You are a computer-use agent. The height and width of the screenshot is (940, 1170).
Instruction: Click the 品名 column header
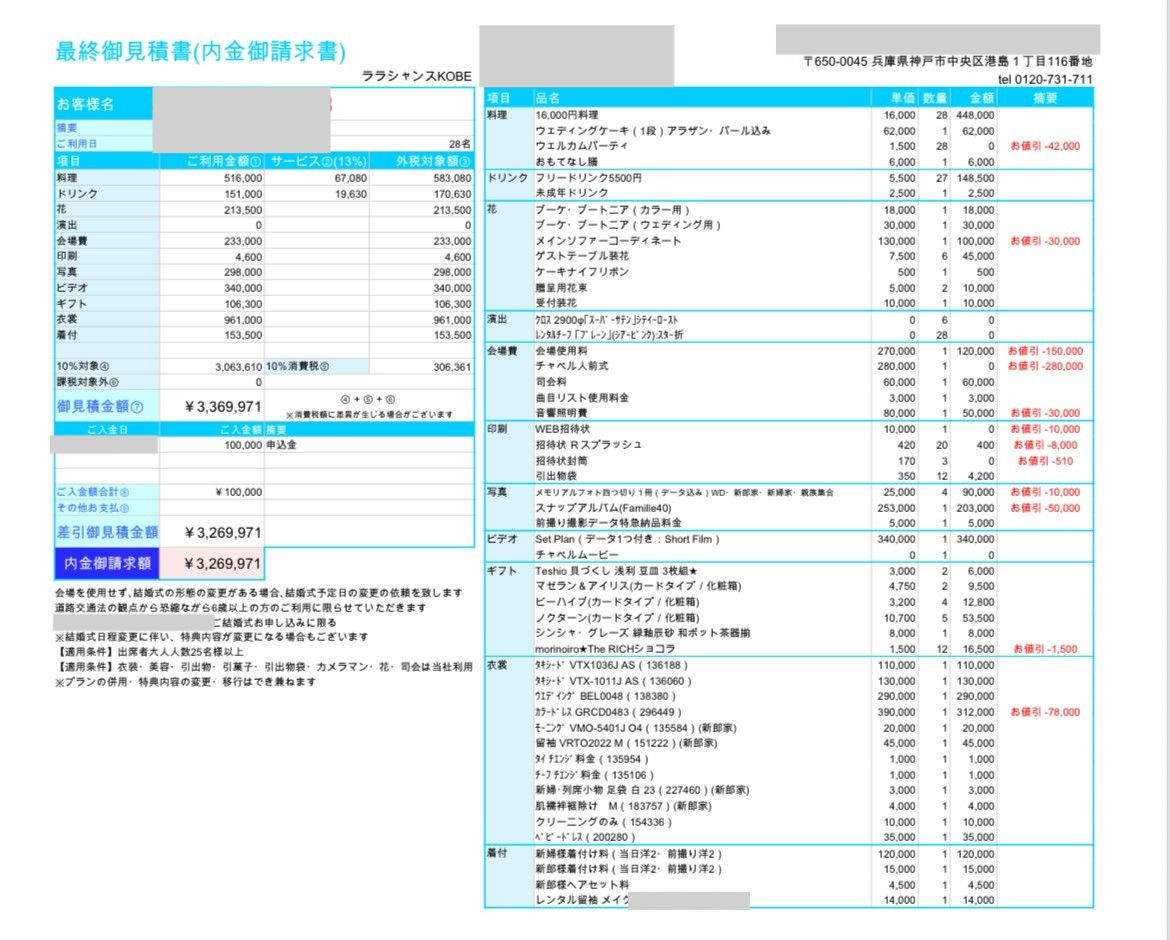click(548, 98)
